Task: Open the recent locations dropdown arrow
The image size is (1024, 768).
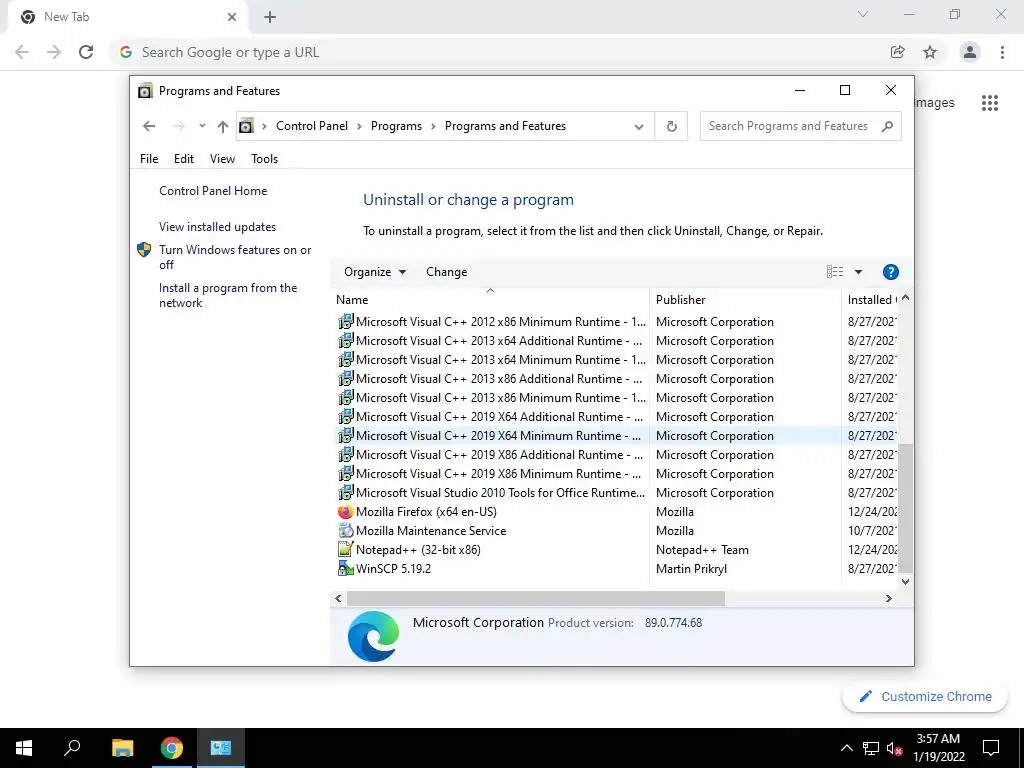Action: [202, 126]
